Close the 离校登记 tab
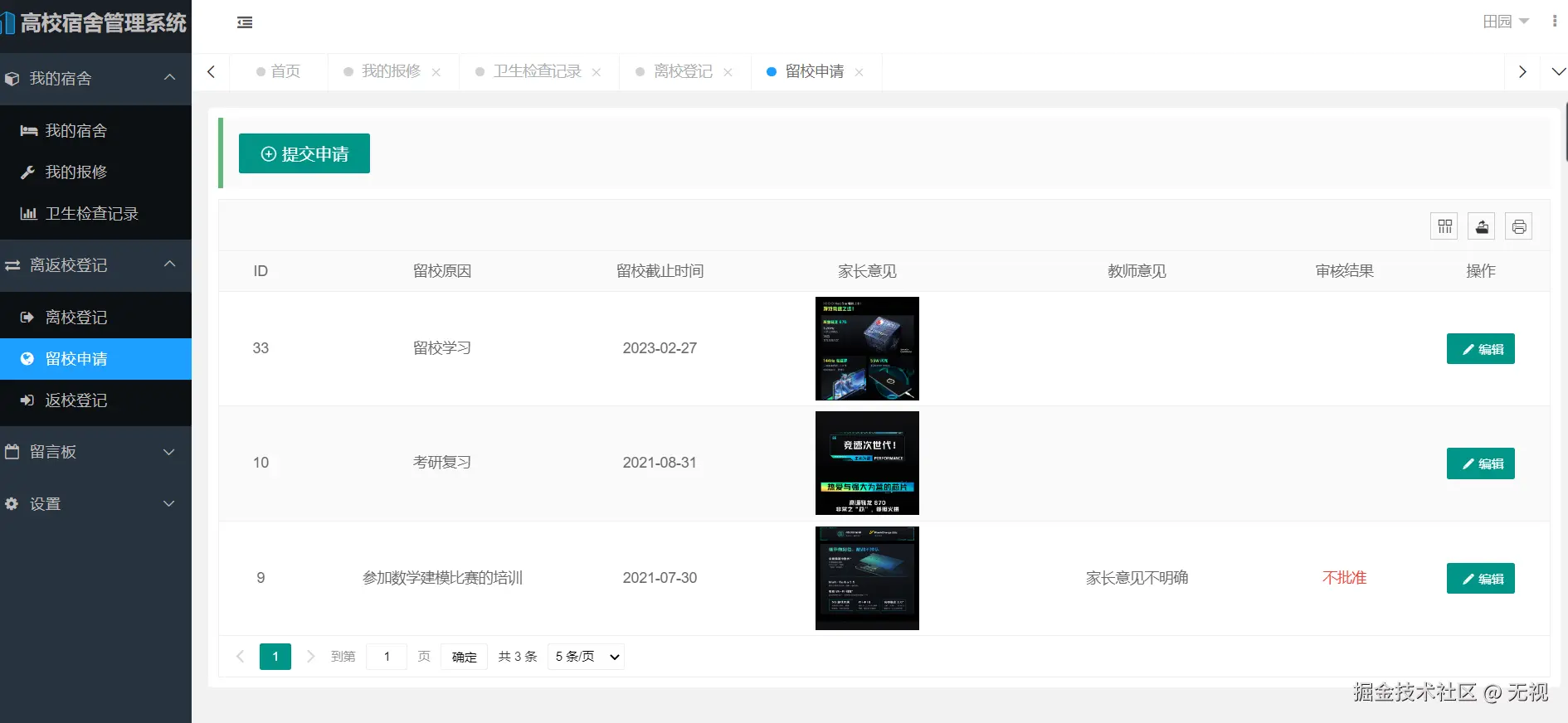The width and height of the screenshot is (1568, 723). point(728,72)
